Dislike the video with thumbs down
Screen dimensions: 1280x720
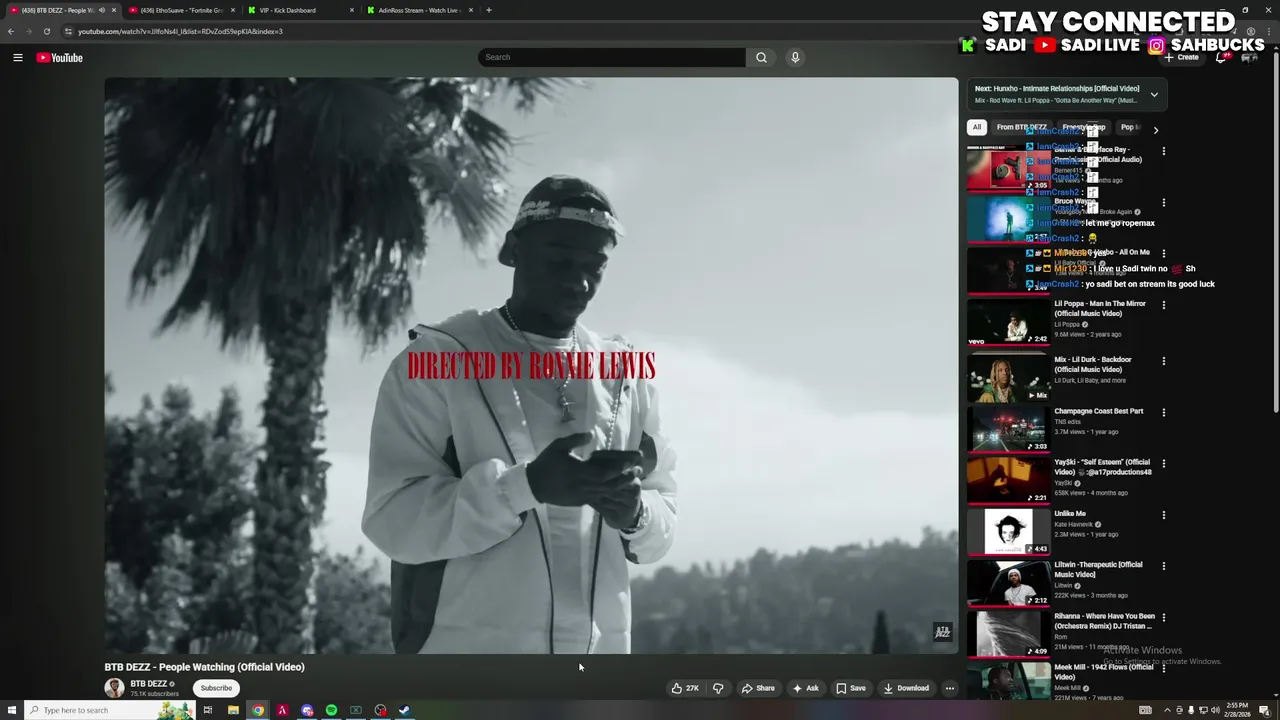[x=718, y=688]
